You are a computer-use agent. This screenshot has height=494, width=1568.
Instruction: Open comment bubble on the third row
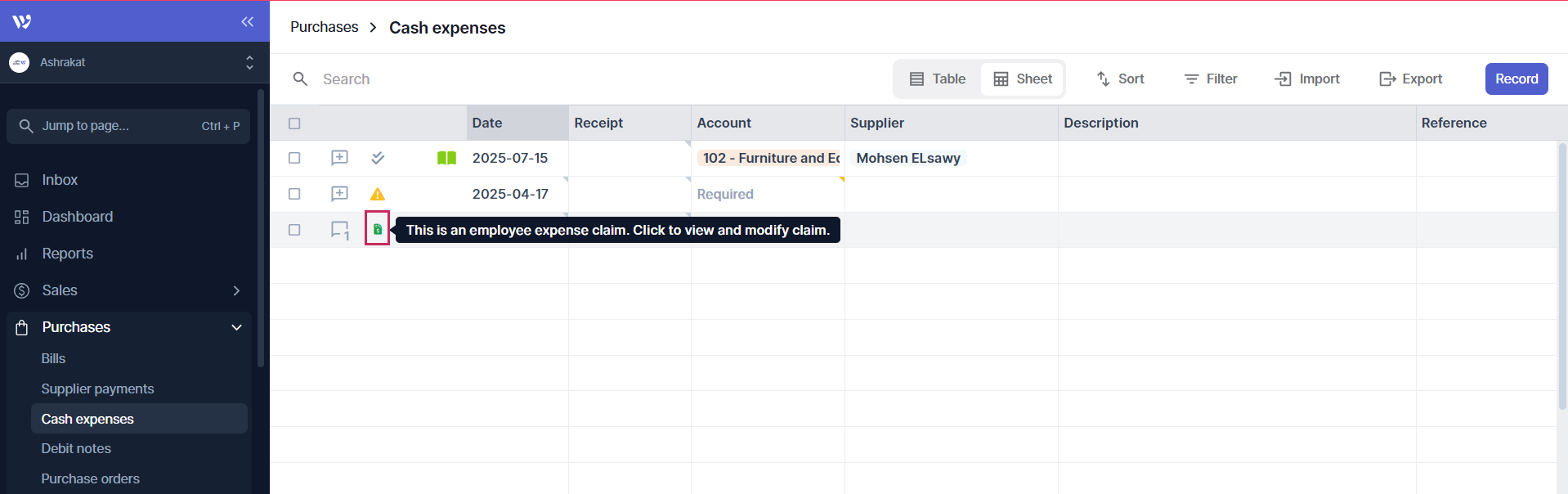point(339,230)
